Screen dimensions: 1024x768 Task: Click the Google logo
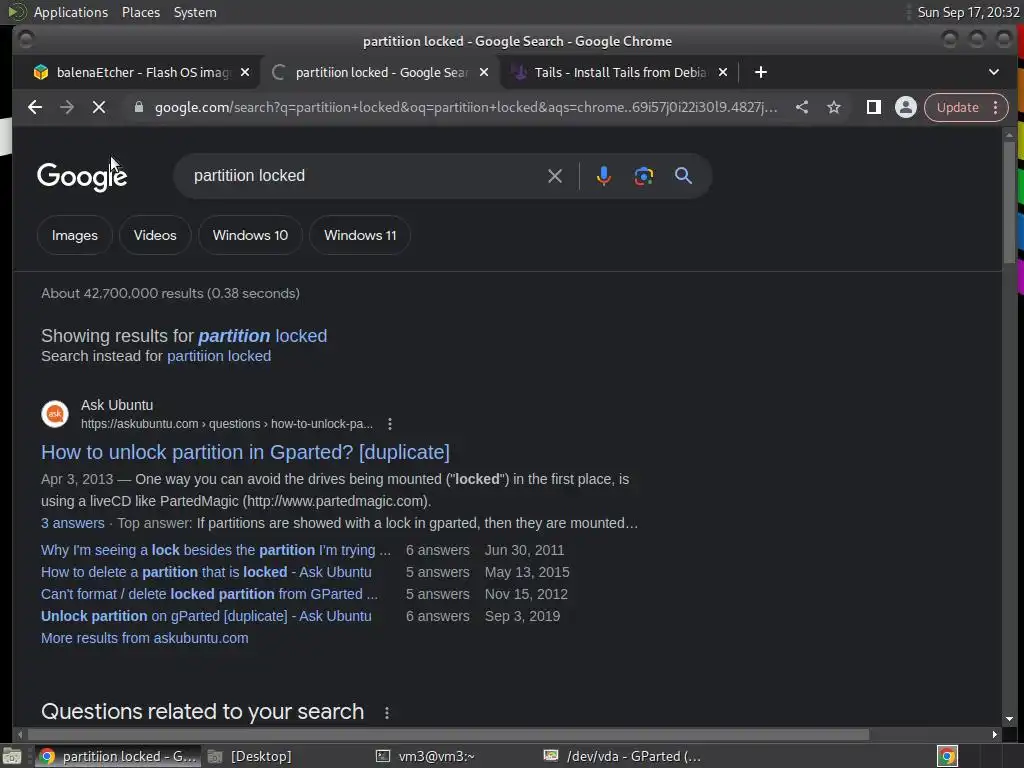click(x=82, y=176)
